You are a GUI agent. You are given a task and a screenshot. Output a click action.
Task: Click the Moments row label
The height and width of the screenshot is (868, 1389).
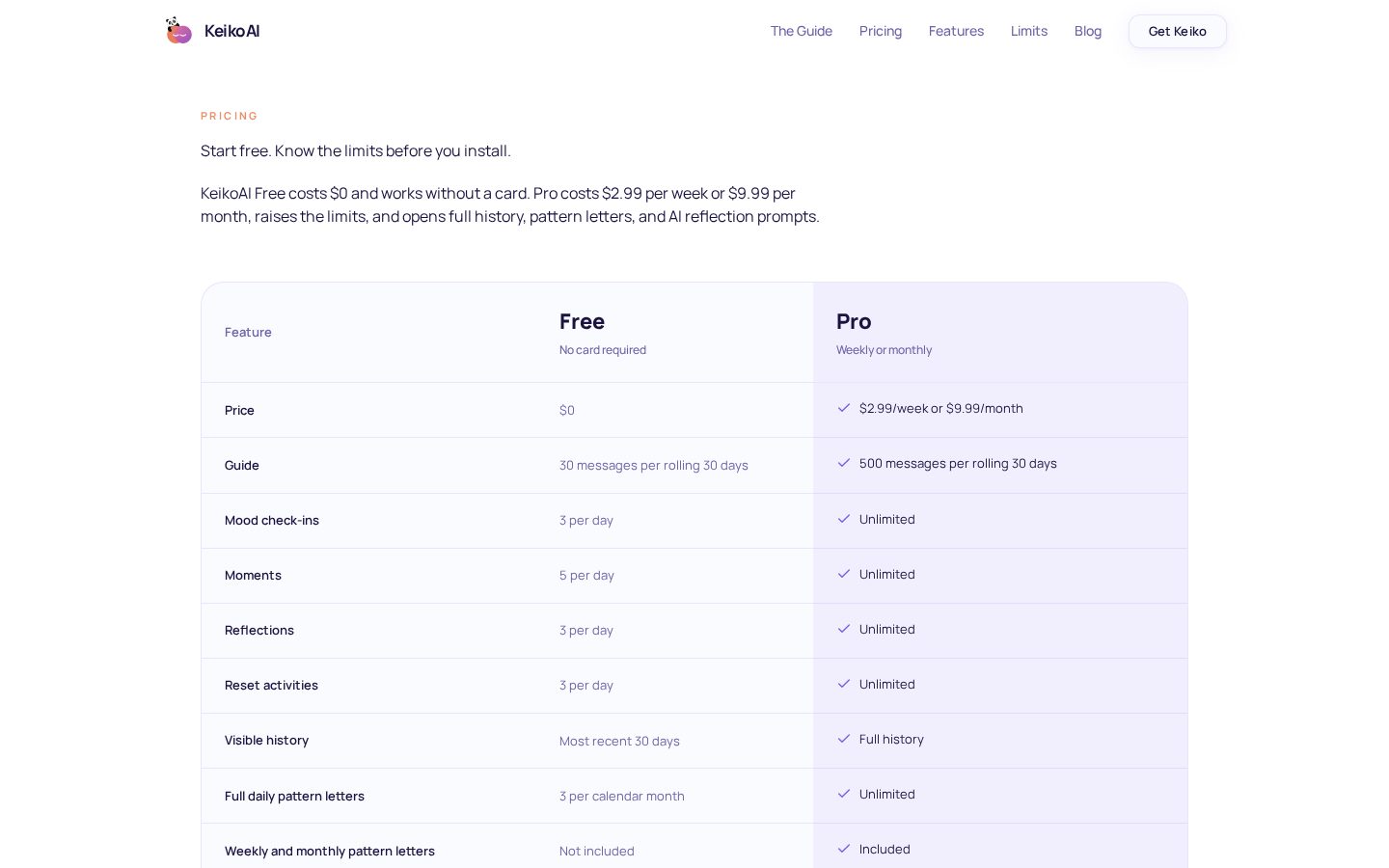click(x=253, y=575)
